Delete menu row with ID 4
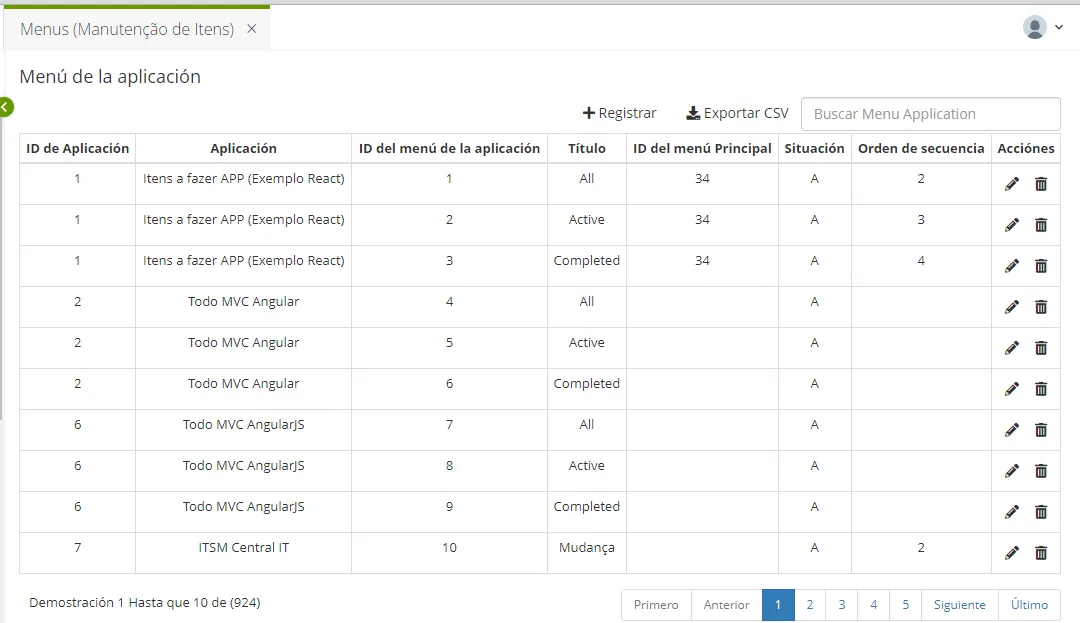 1041,307
